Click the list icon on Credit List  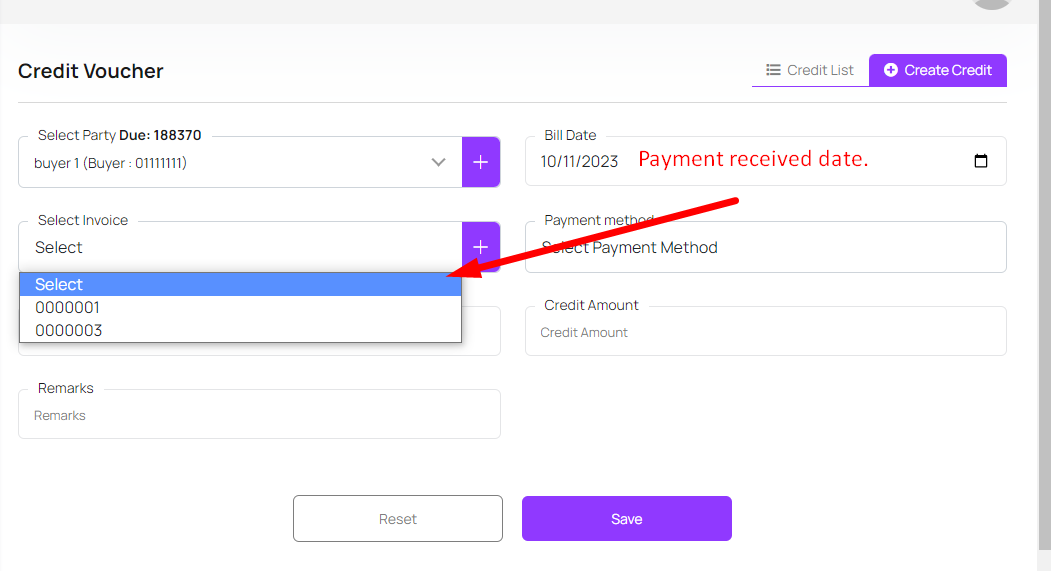(x=773, y=70)
